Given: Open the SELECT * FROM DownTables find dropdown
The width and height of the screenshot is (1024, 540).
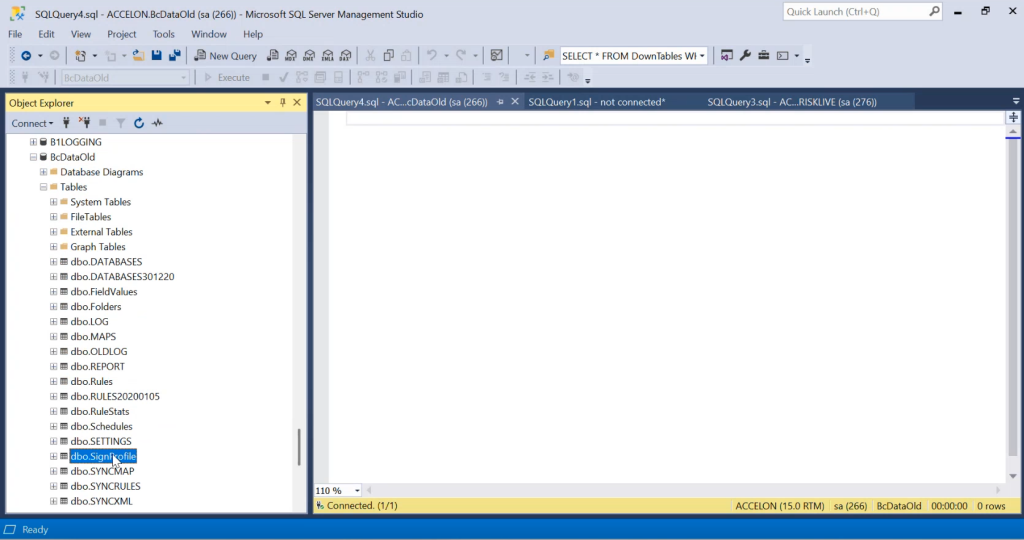Looking at the screenshot, I should pyautogui.click(x=702, y=56).
